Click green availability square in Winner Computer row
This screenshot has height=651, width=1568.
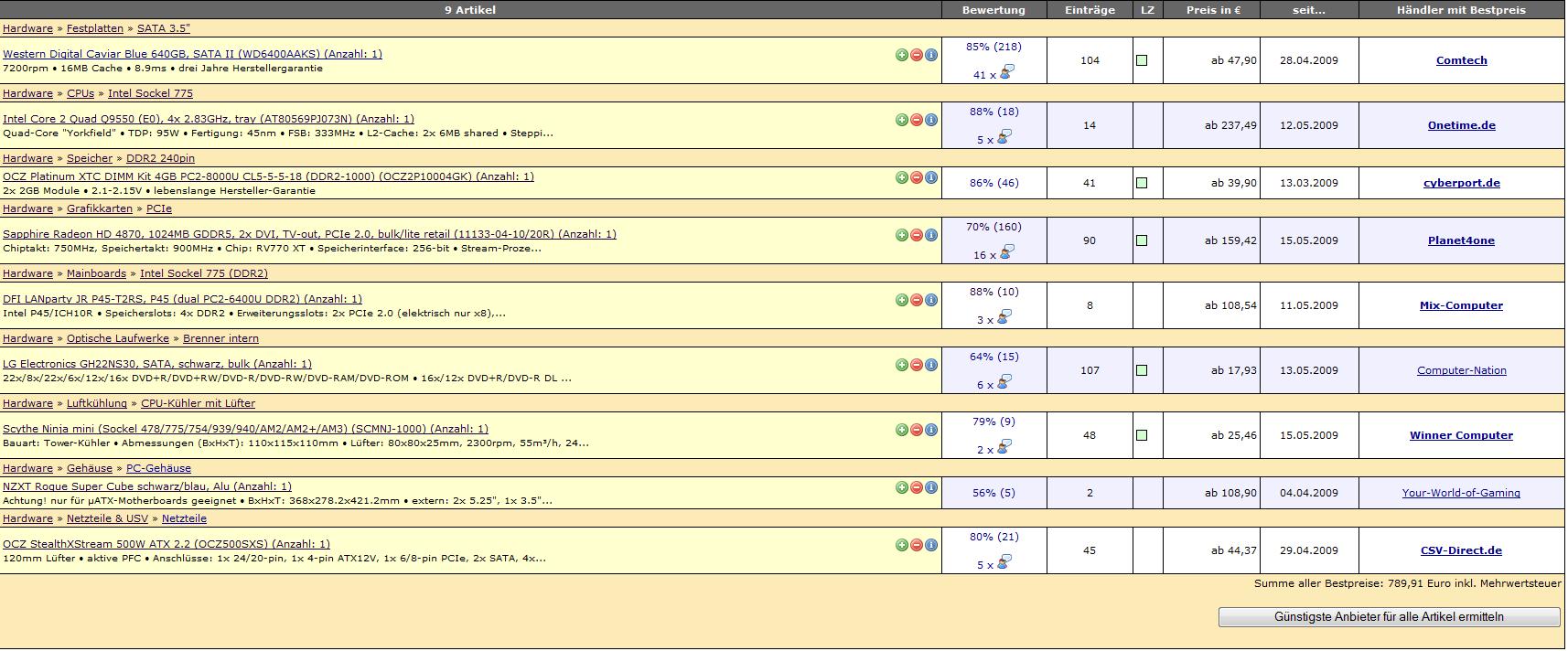1141,435
